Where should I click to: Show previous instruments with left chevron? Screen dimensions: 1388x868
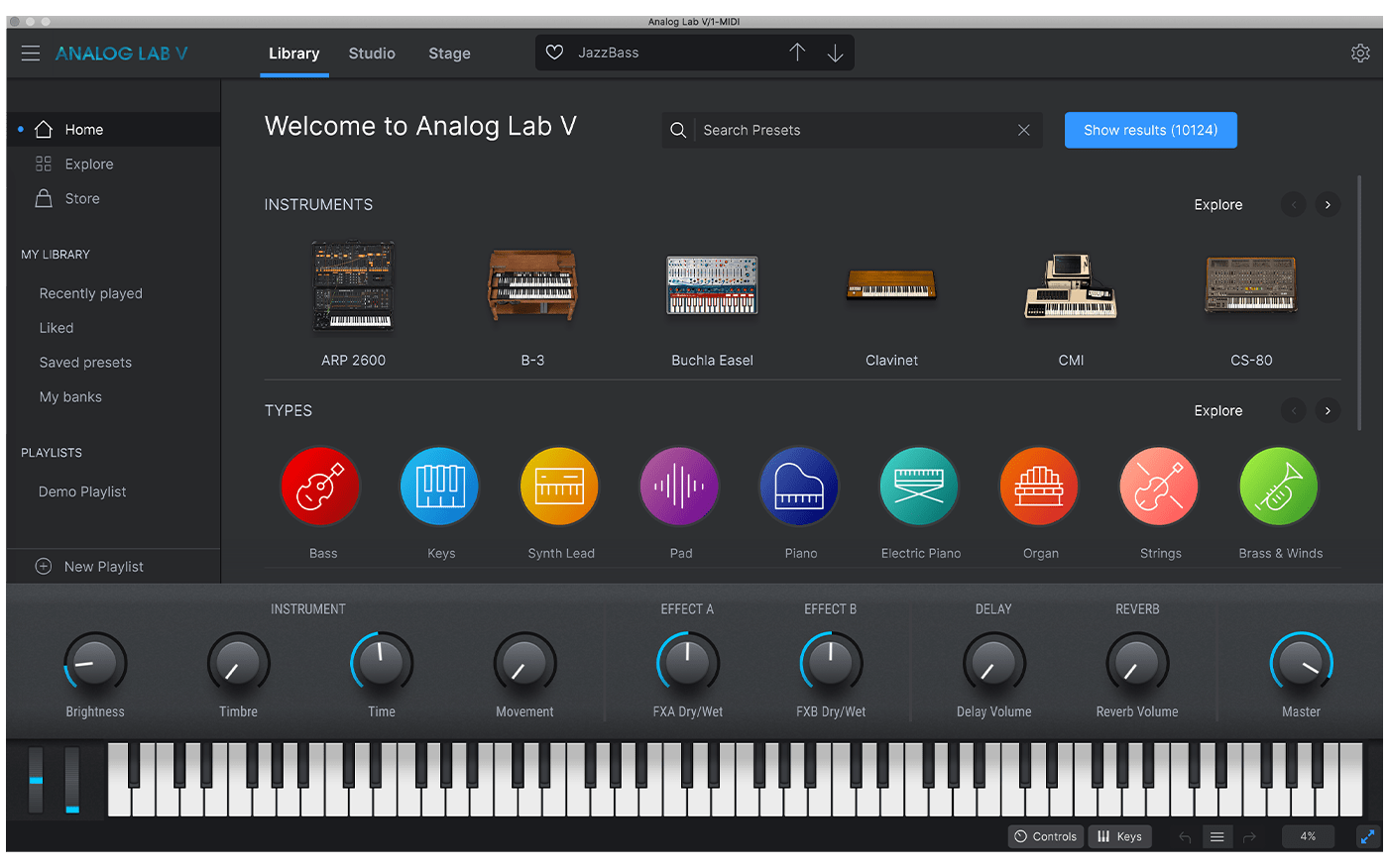coord(1293,205)
